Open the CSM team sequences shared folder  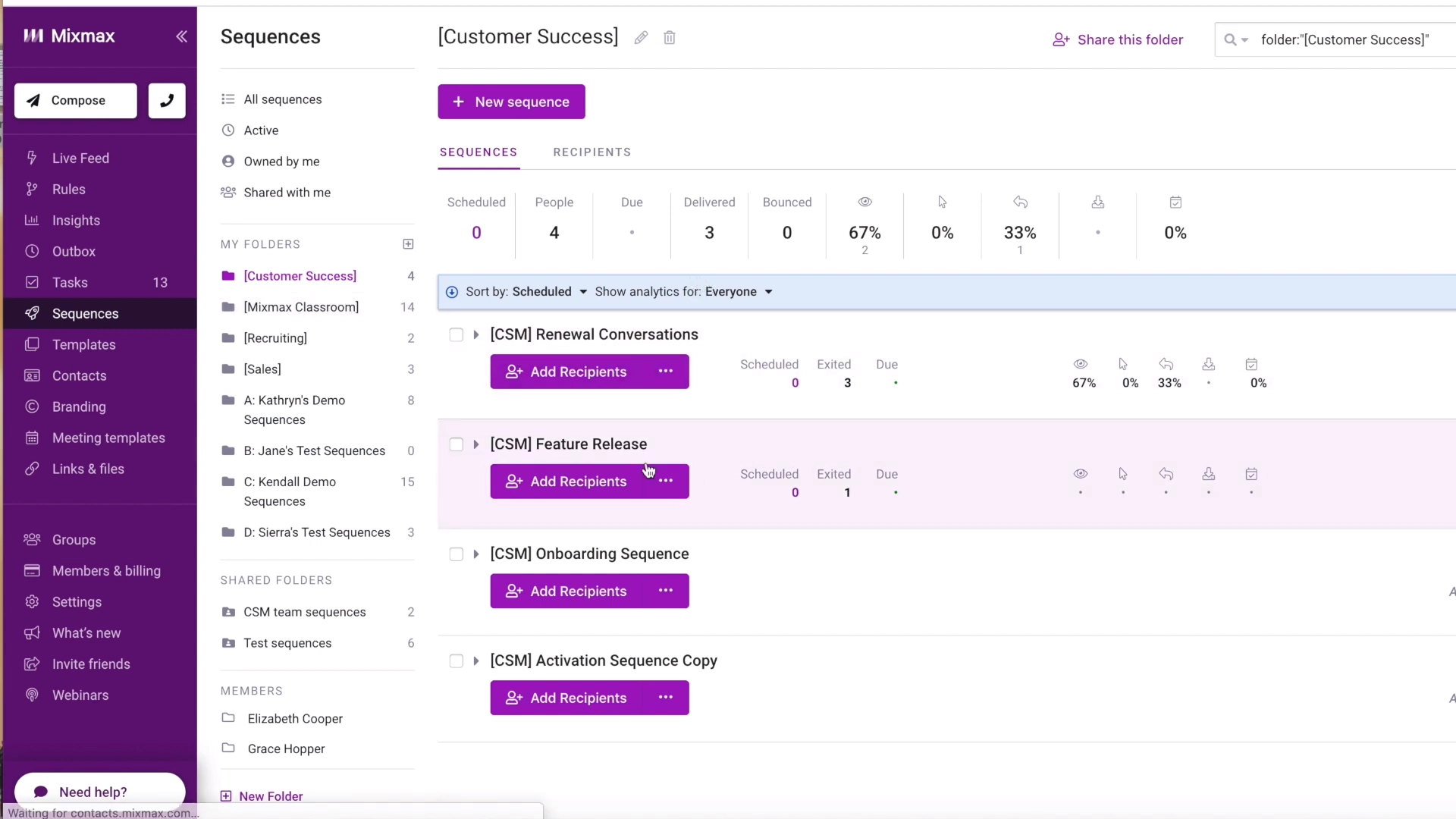pyautogui.click(x=305, y=612)
